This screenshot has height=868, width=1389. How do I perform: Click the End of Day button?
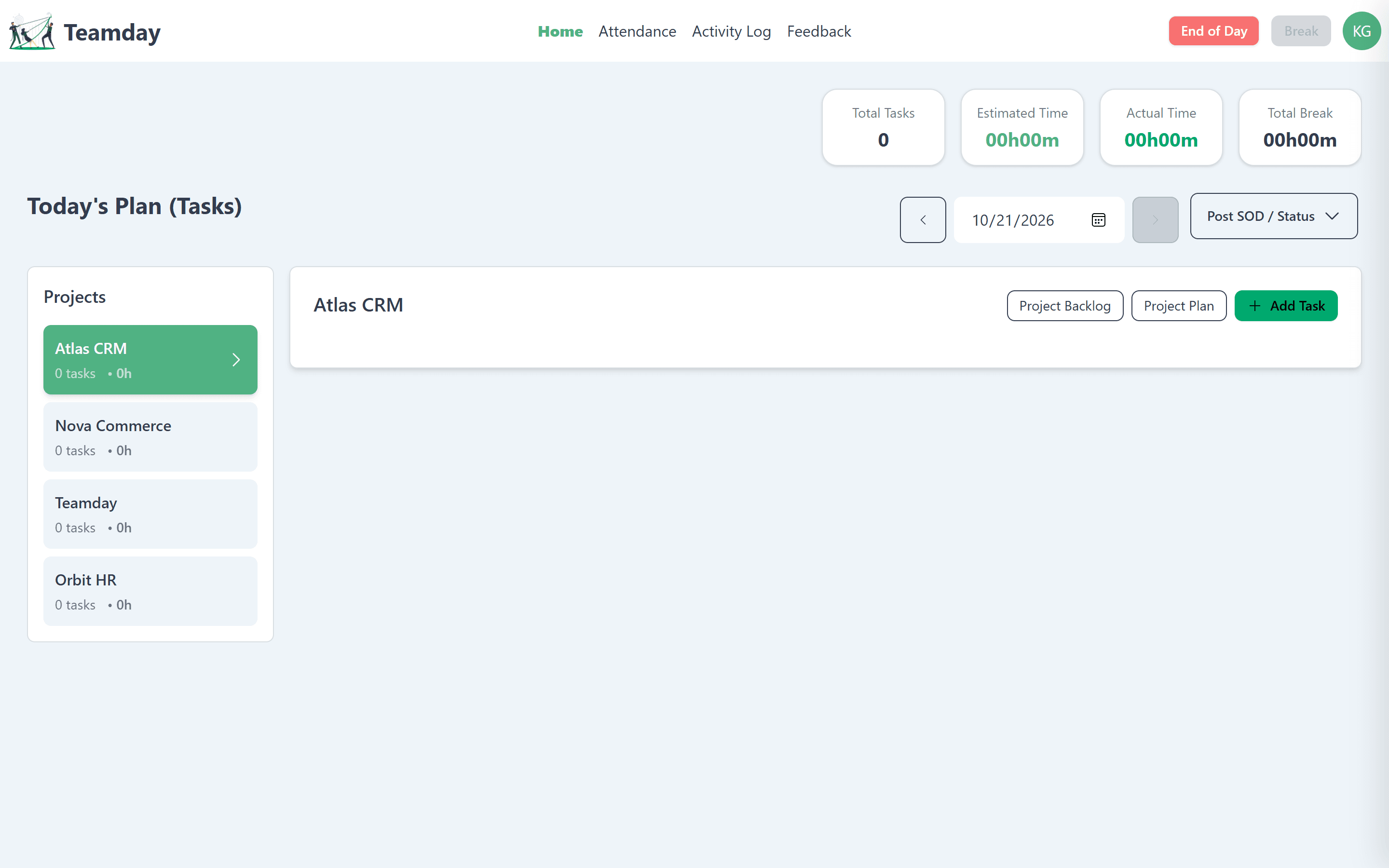1213,31
